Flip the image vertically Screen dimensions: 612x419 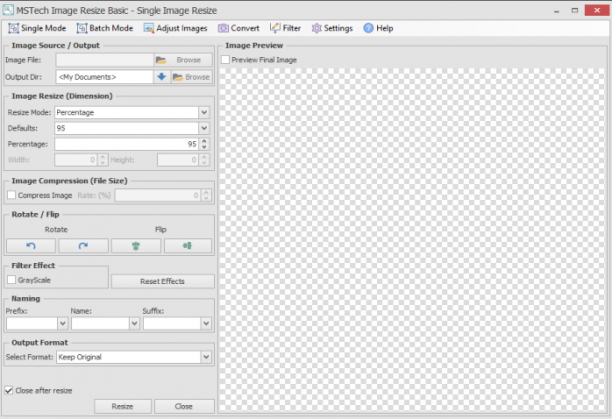136,246
